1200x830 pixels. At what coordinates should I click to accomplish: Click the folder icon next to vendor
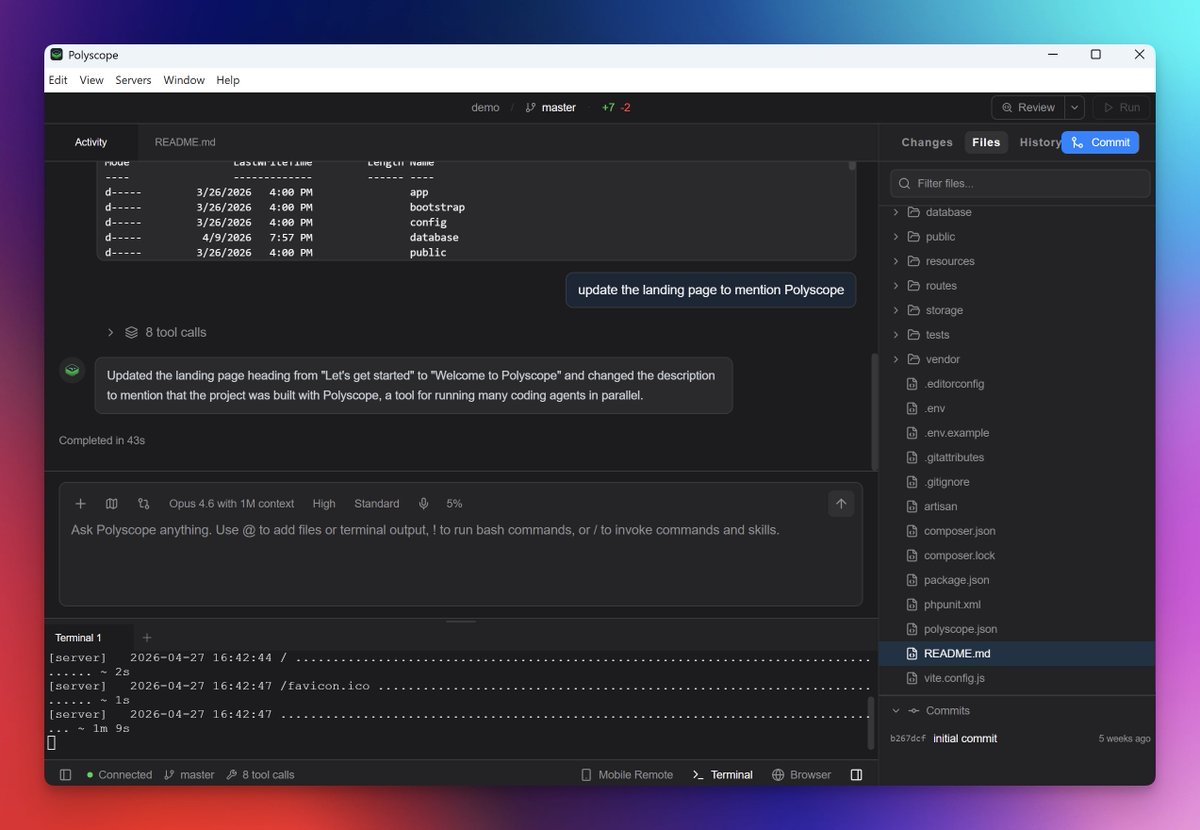[x=913, y=359]
